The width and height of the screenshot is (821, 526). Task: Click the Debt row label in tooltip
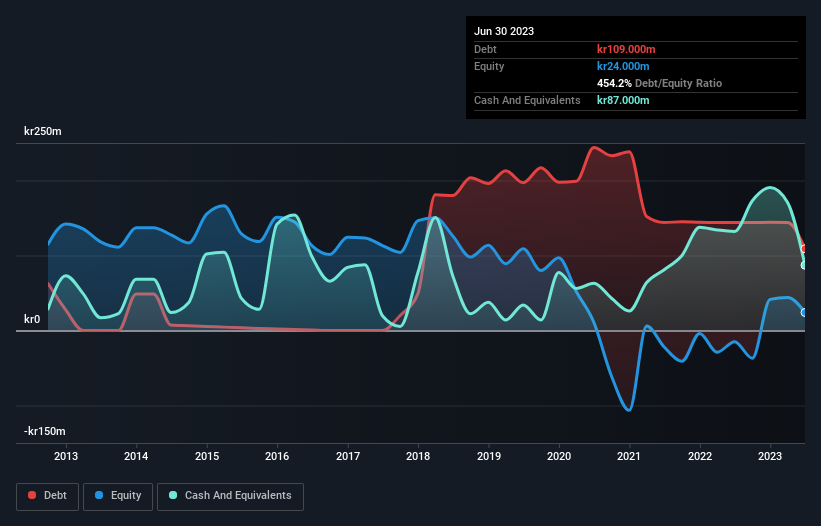coord(485,49)
